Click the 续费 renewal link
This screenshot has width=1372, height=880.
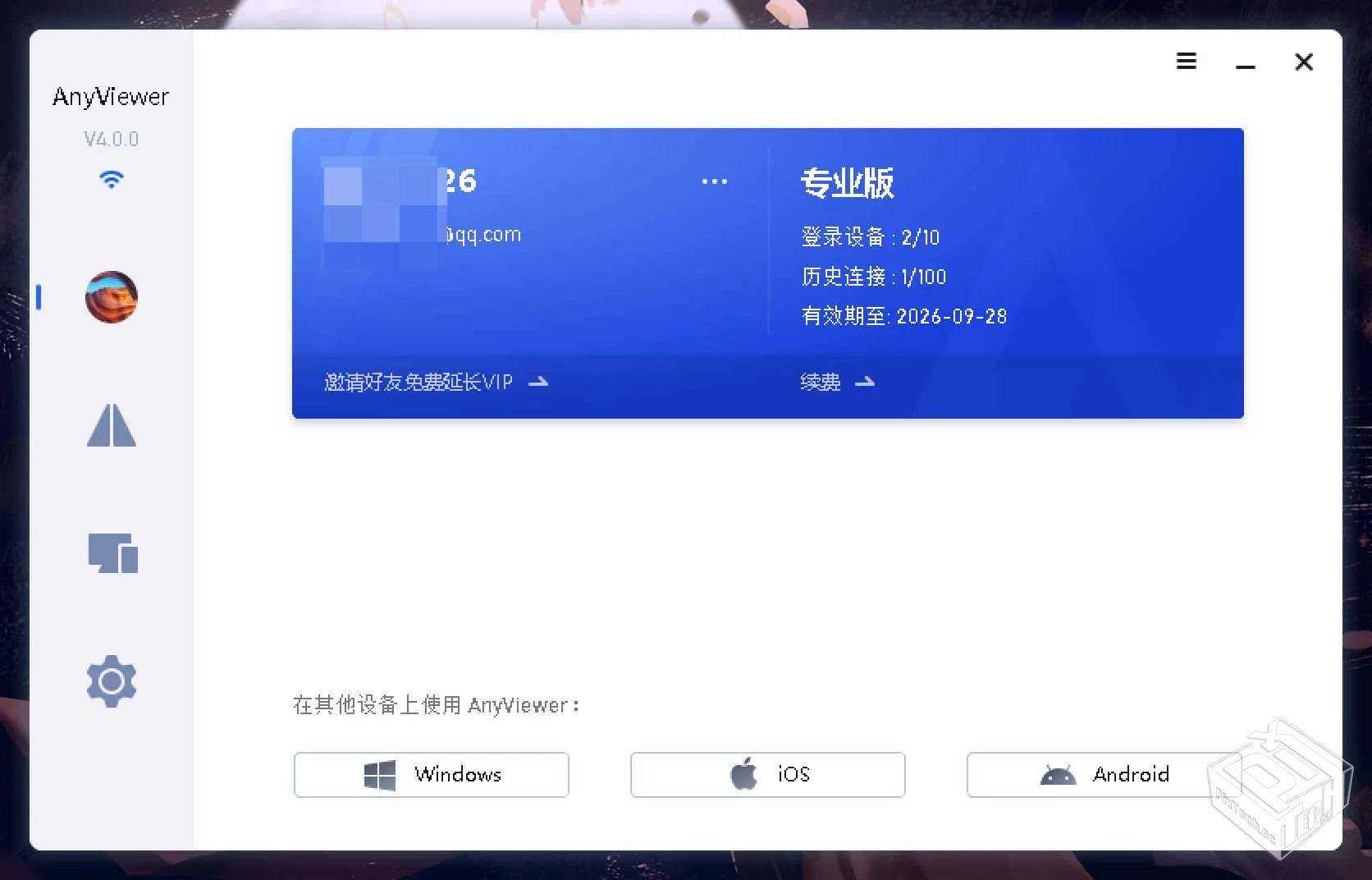click(820, 382)
